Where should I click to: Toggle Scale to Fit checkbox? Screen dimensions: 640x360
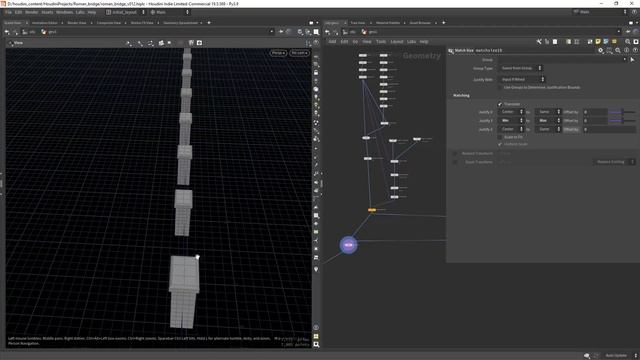(500, 137)
